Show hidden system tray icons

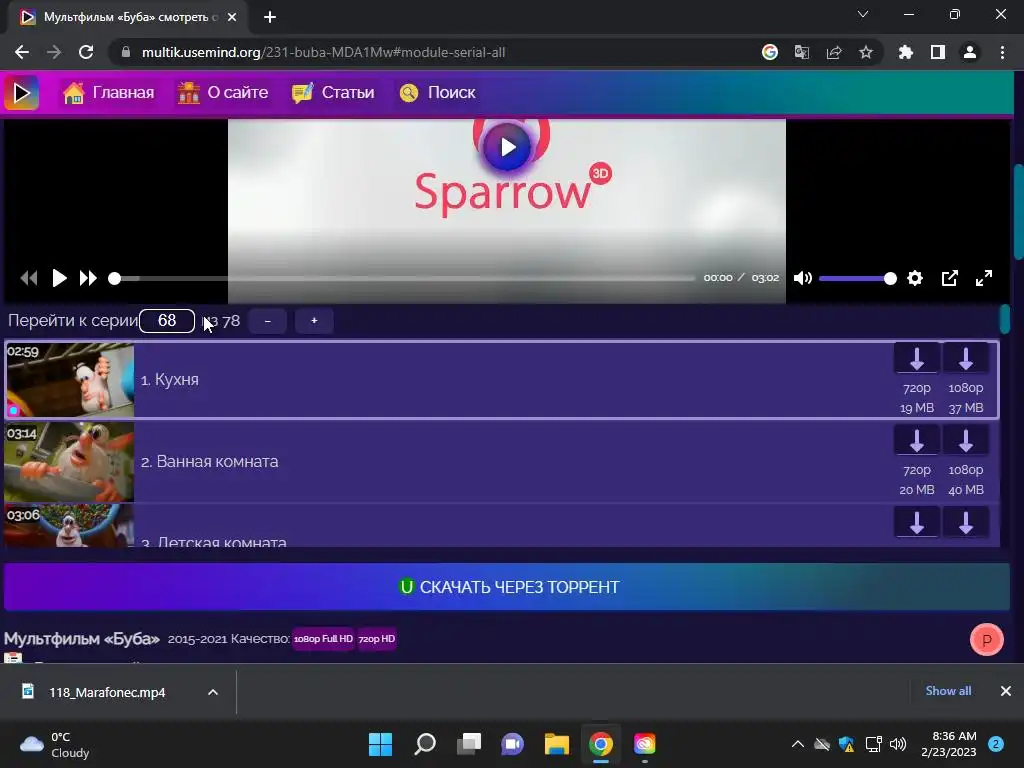pos(798,744)
